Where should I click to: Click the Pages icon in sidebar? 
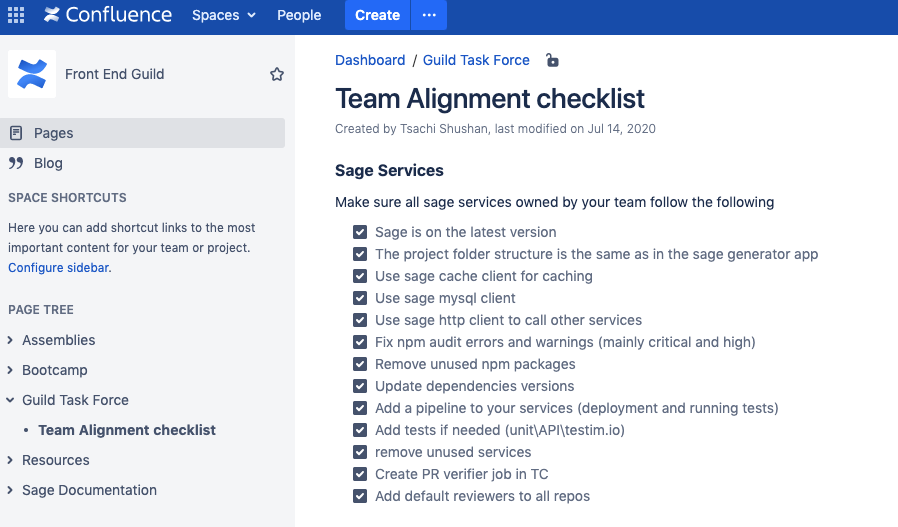(x=16, y=133)
